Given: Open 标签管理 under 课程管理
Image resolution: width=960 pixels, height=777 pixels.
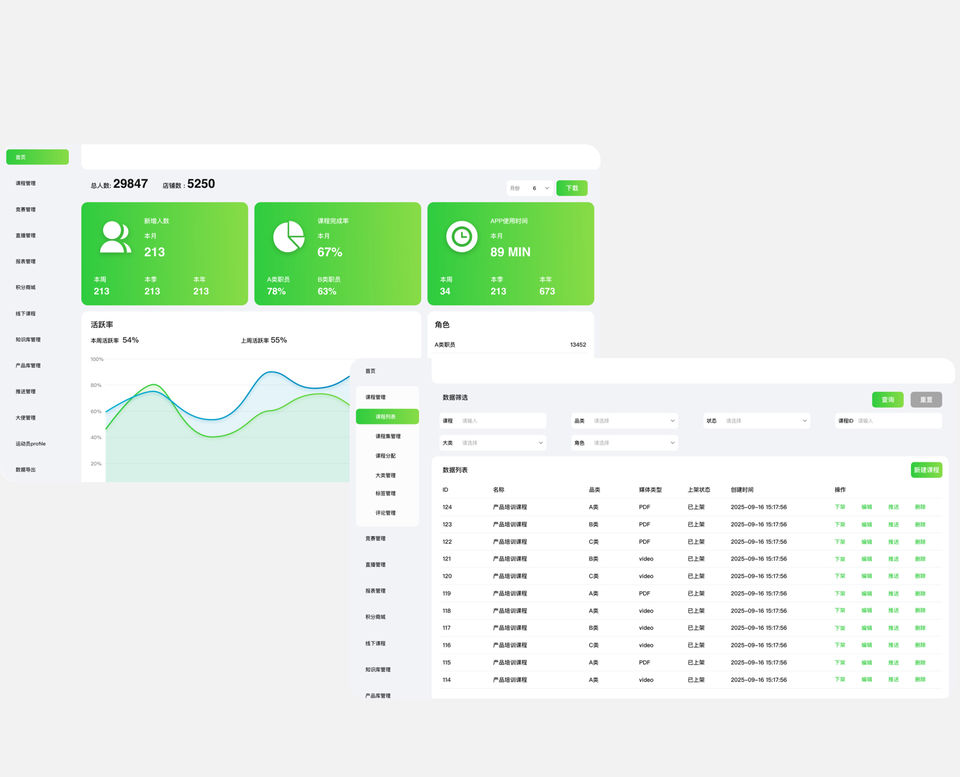Looking at the screenshot, I should point(385,494).
